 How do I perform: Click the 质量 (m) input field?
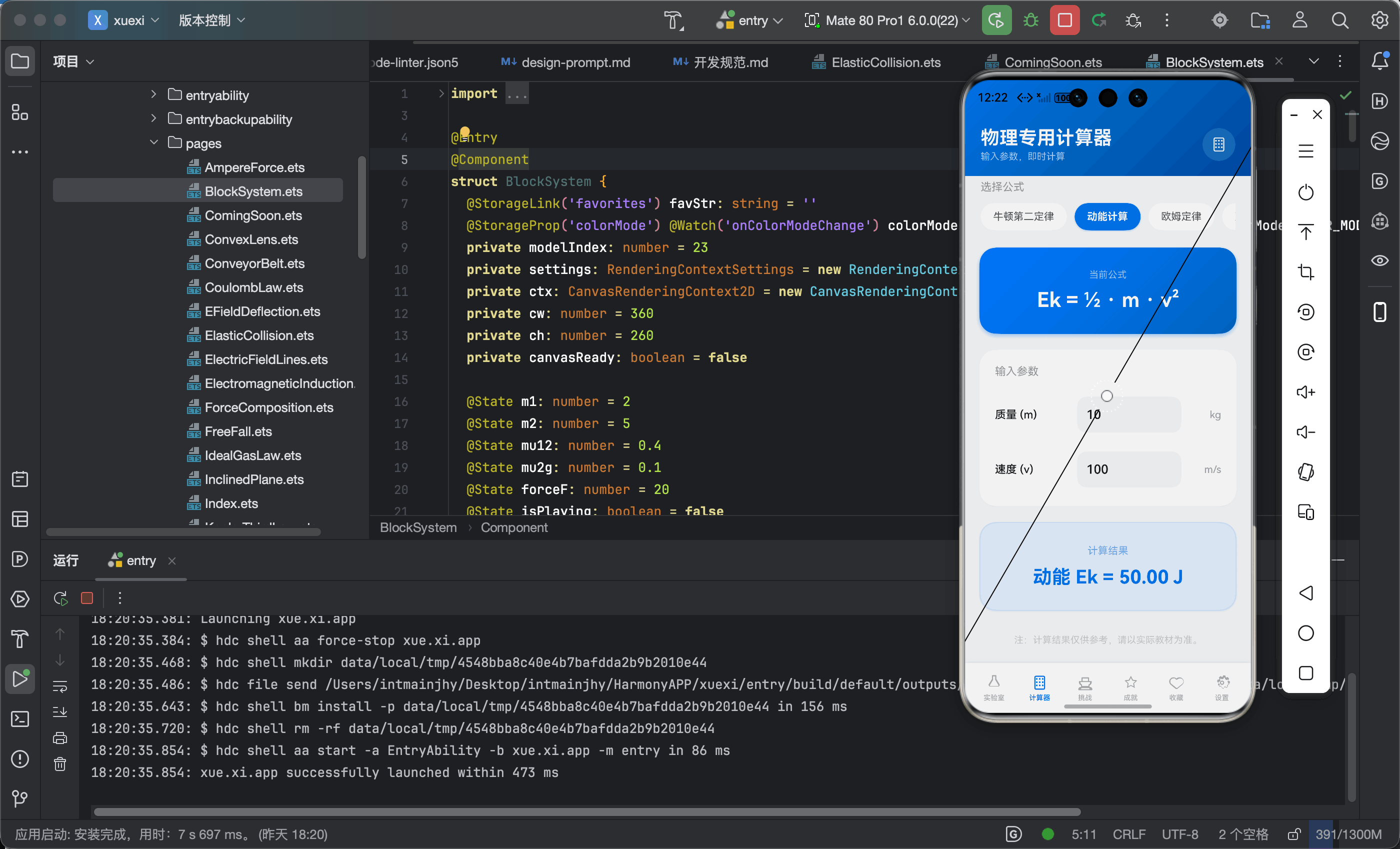click(1128, 414)
